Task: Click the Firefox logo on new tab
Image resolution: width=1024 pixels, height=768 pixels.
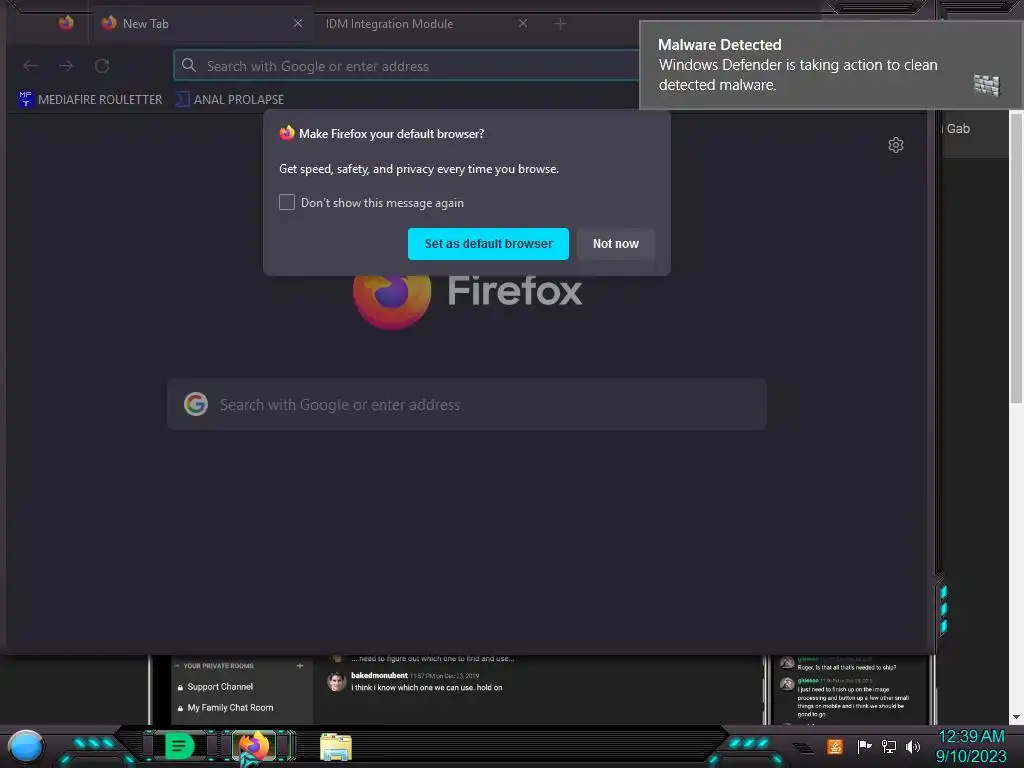Action: (x=392, y=300)
